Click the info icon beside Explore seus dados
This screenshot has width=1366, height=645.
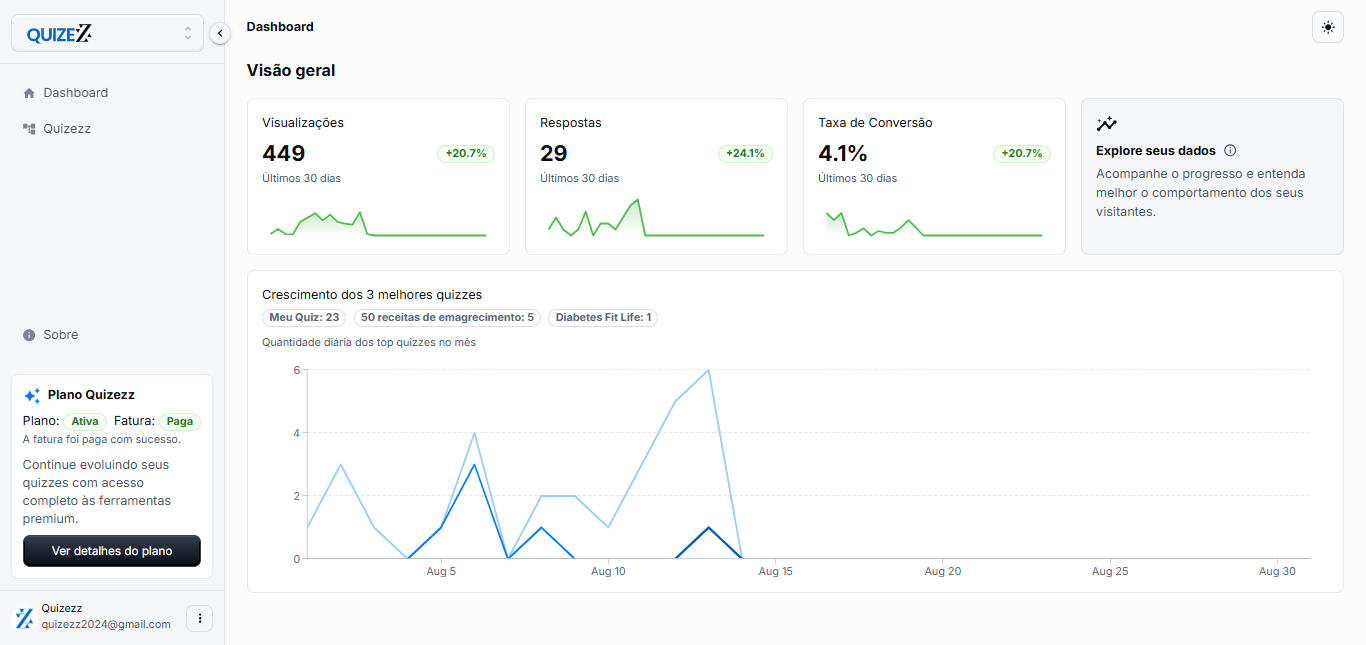[x=1230, y=151]
